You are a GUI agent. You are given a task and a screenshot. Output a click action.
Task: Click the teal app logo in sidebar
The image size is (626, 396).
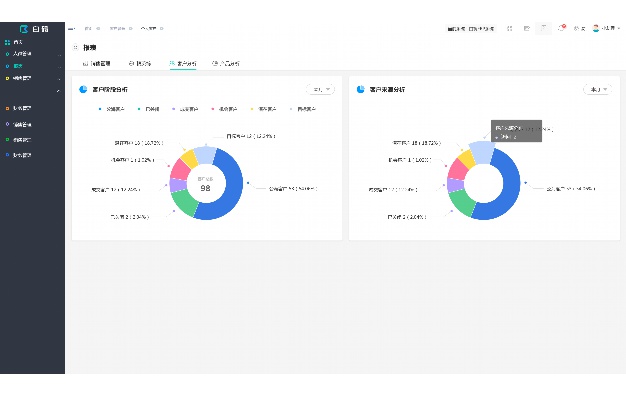[24, 29]
